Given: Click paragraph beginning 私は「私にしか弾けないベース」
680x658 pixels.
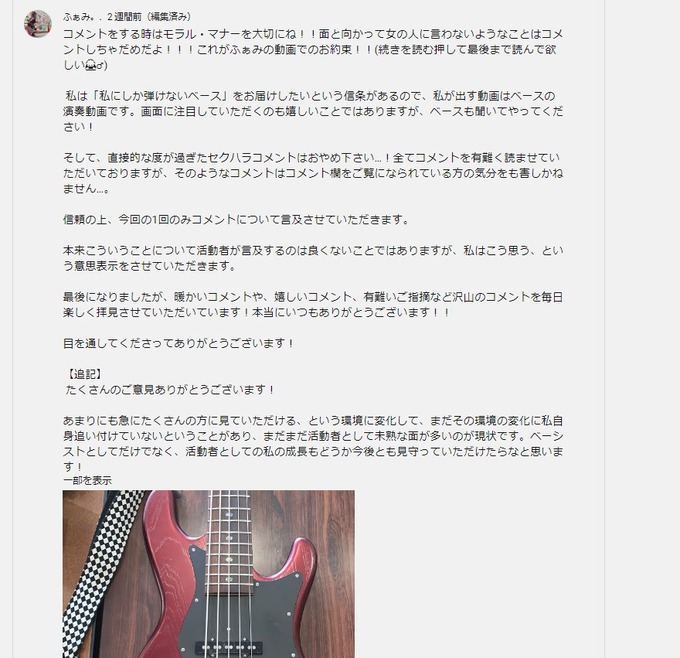Looking at the screenshot, I should (x=313, y=111).
